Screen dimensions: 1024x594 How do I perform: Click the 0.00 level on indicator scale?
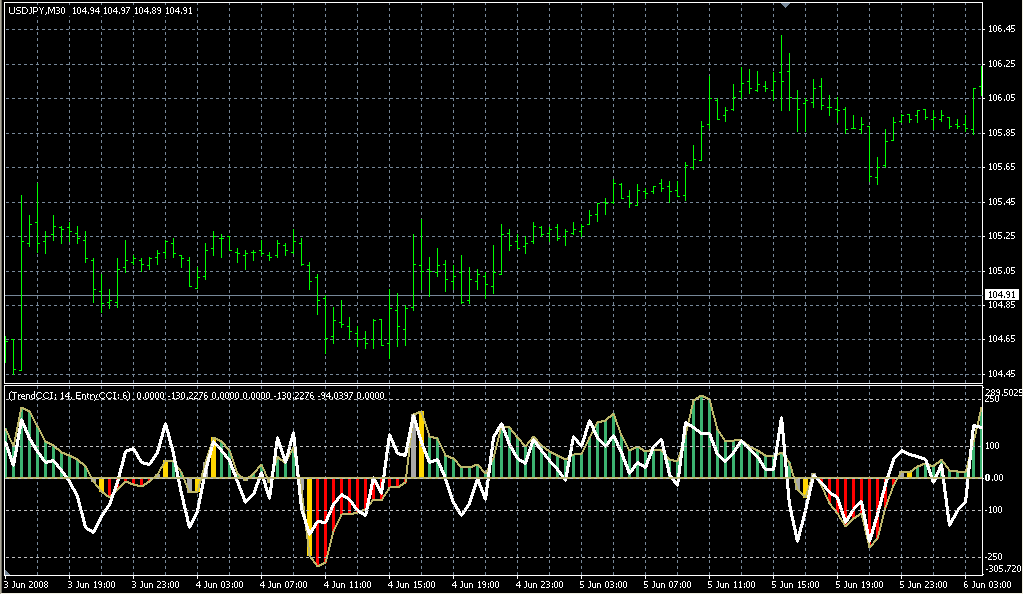click(996, 478)
